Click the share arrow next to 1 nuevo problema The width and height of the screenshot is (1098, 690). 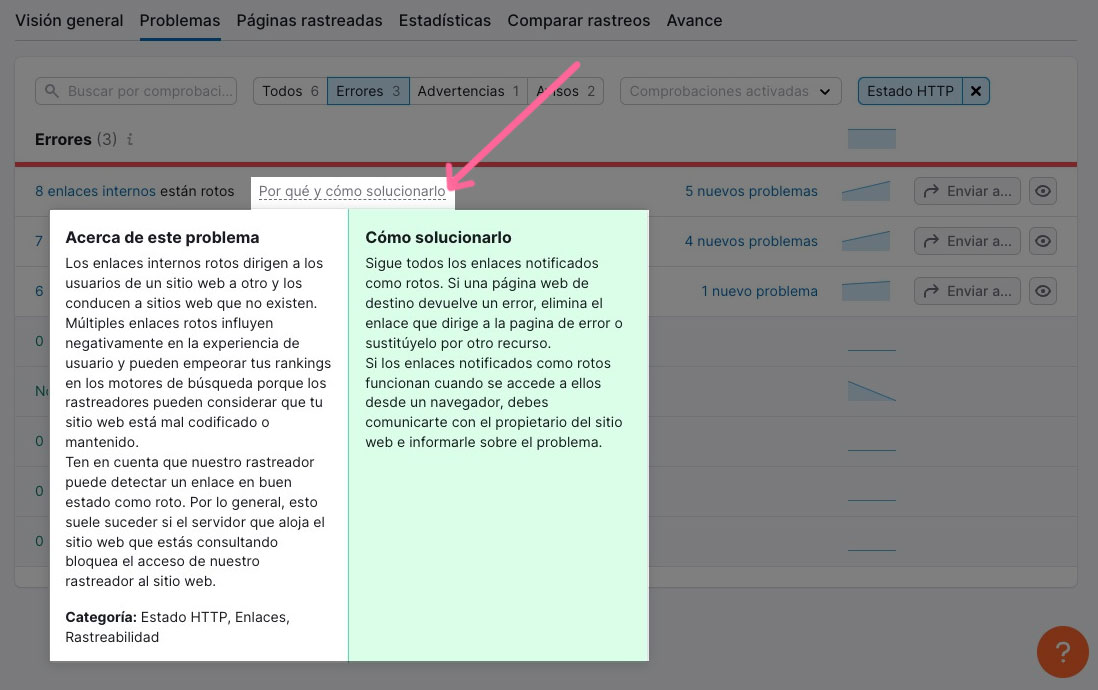point(932,291)
